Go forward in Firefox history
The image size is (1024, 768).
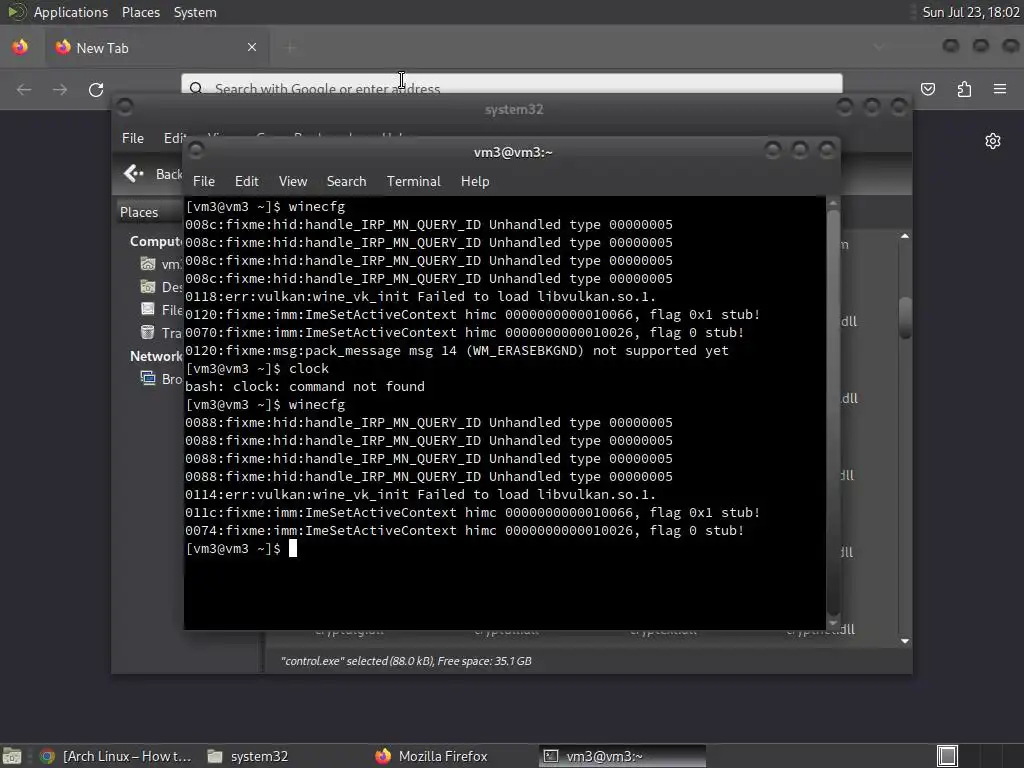pyautogui.click(x=60, y=89)
